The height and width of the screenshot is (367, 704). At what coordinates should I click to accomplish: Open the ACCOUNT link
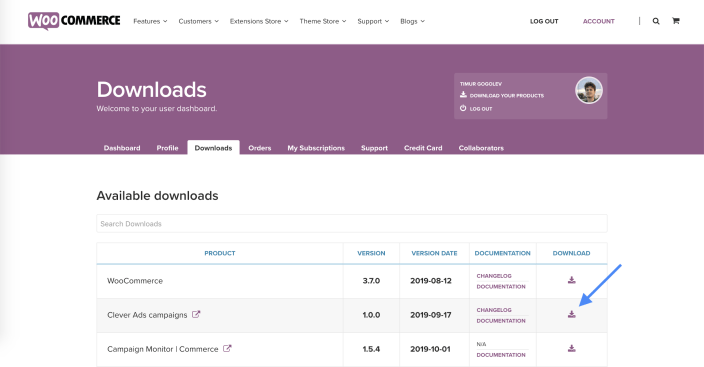598,21
